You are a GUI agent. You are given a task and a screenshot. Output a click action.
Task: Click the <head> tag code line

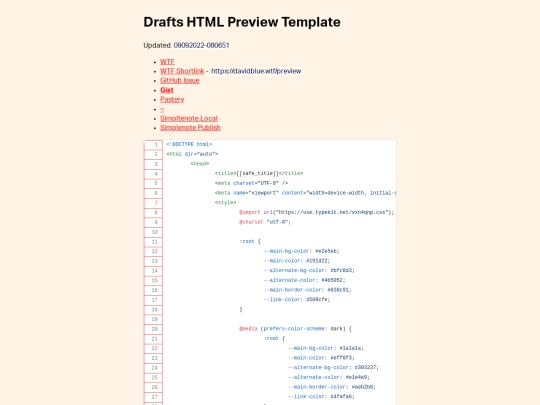tap(200, 164)
